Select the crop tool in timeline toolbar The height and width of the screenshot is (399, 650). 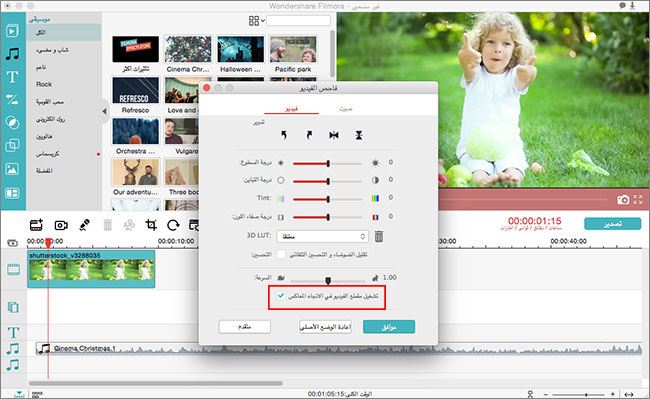pos(151,225)
